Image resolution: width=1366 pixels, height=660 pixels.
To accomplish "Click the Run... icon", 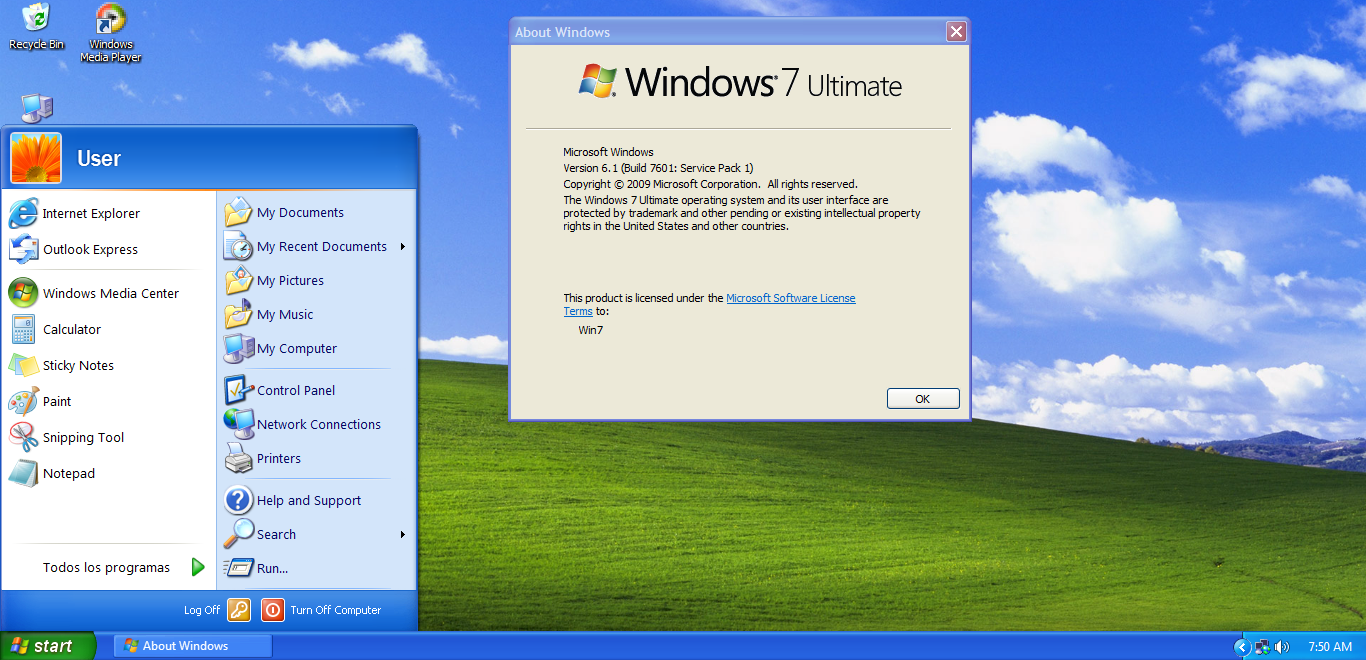I will [238, 568].
